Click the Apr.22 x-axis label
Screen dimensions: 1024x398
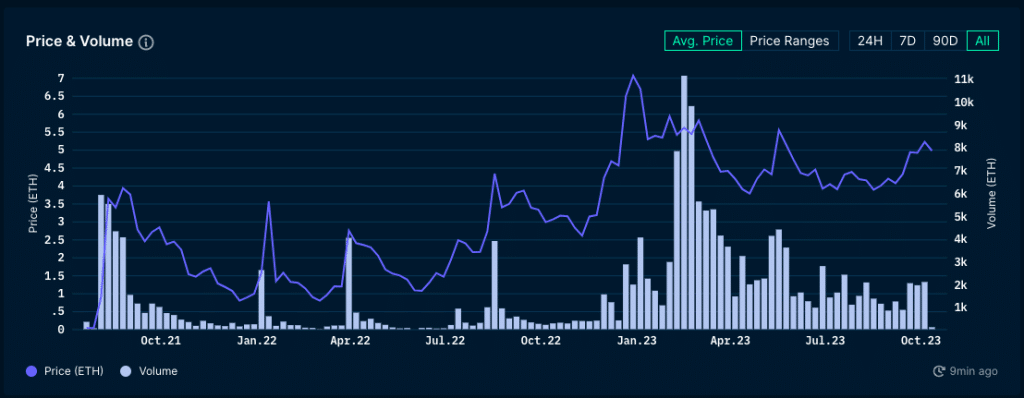(x=351, y=340)
